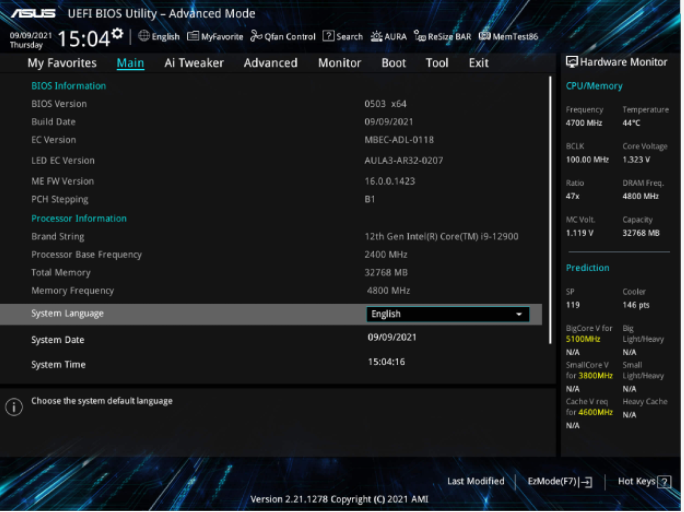The image size is (684, 512).
Task: Click Processor Base Frequency 2400 MHz value
Action: pos(386,255)
